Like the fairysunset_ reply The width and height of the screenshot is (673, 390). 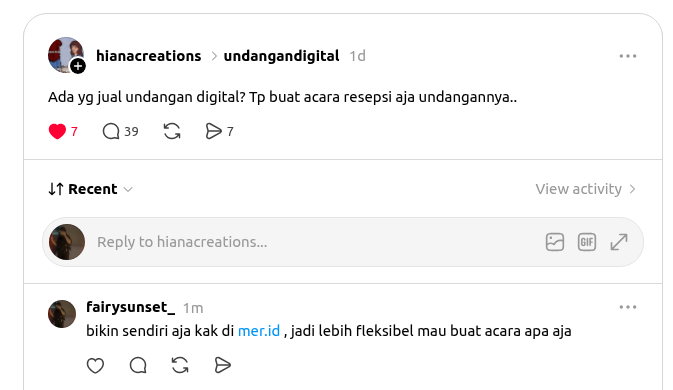coord(95,366)
